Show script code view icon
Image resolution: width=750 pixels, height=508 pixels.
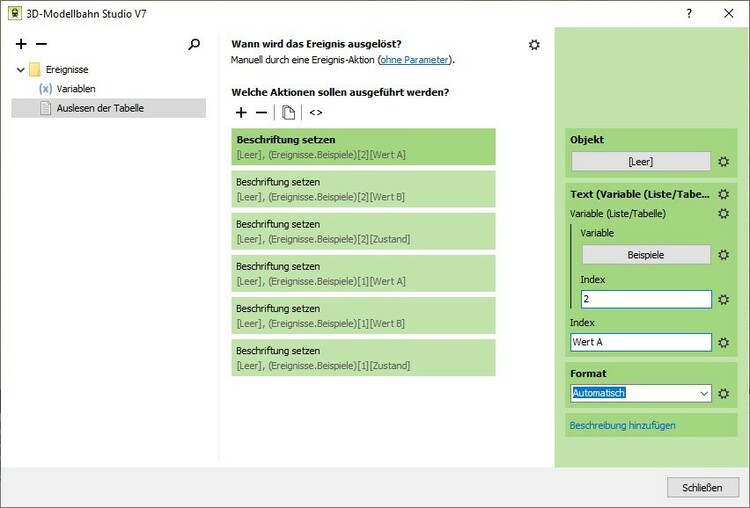click(316, 113)
